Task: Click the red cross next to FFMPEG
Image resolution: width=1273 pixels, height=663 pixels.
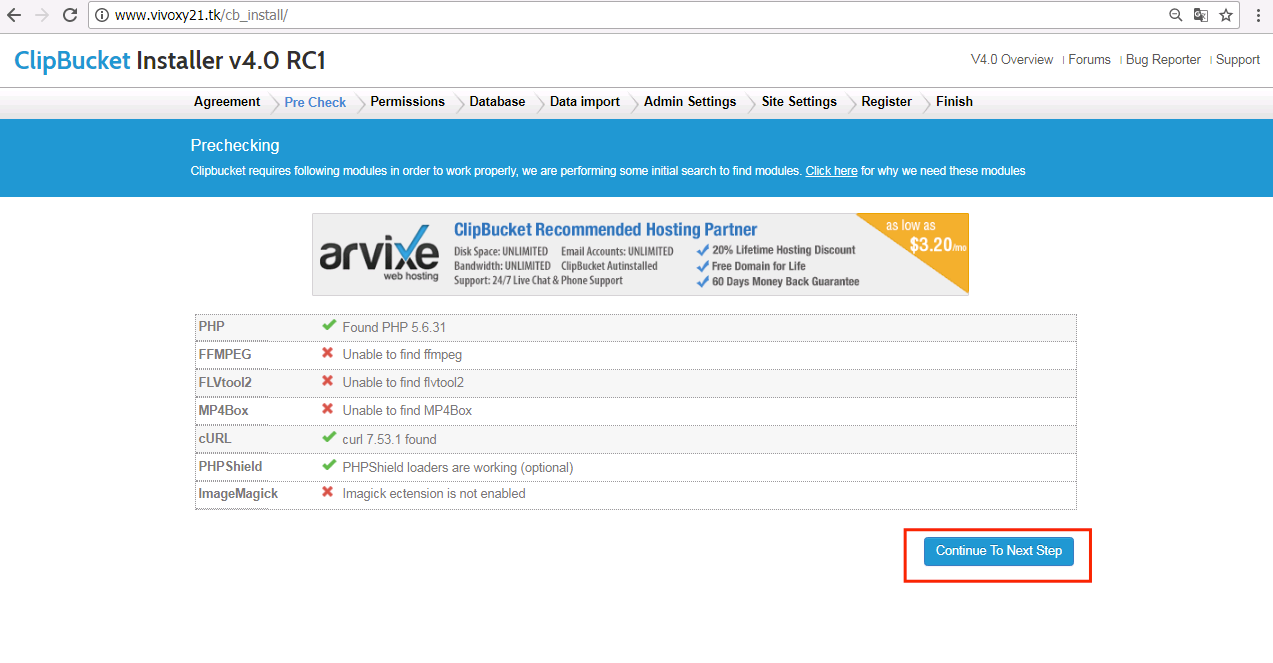Action: 328,353
